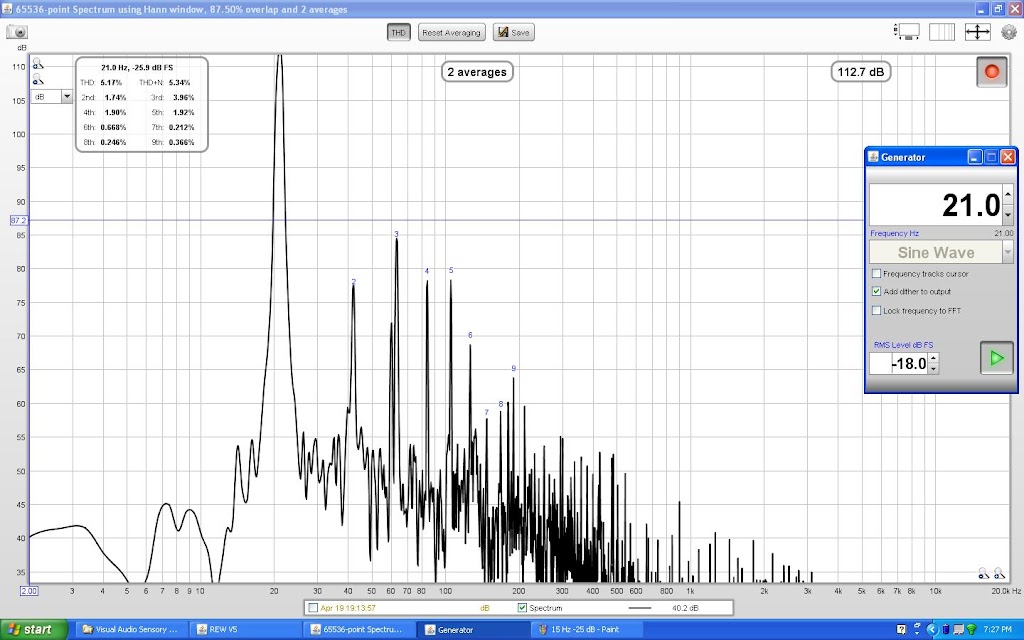Click the 21.0 Hz, -25.9 dB FS heading
Image resolution: width=1024 pixels, height=640 pixels.
pos(137,67)
